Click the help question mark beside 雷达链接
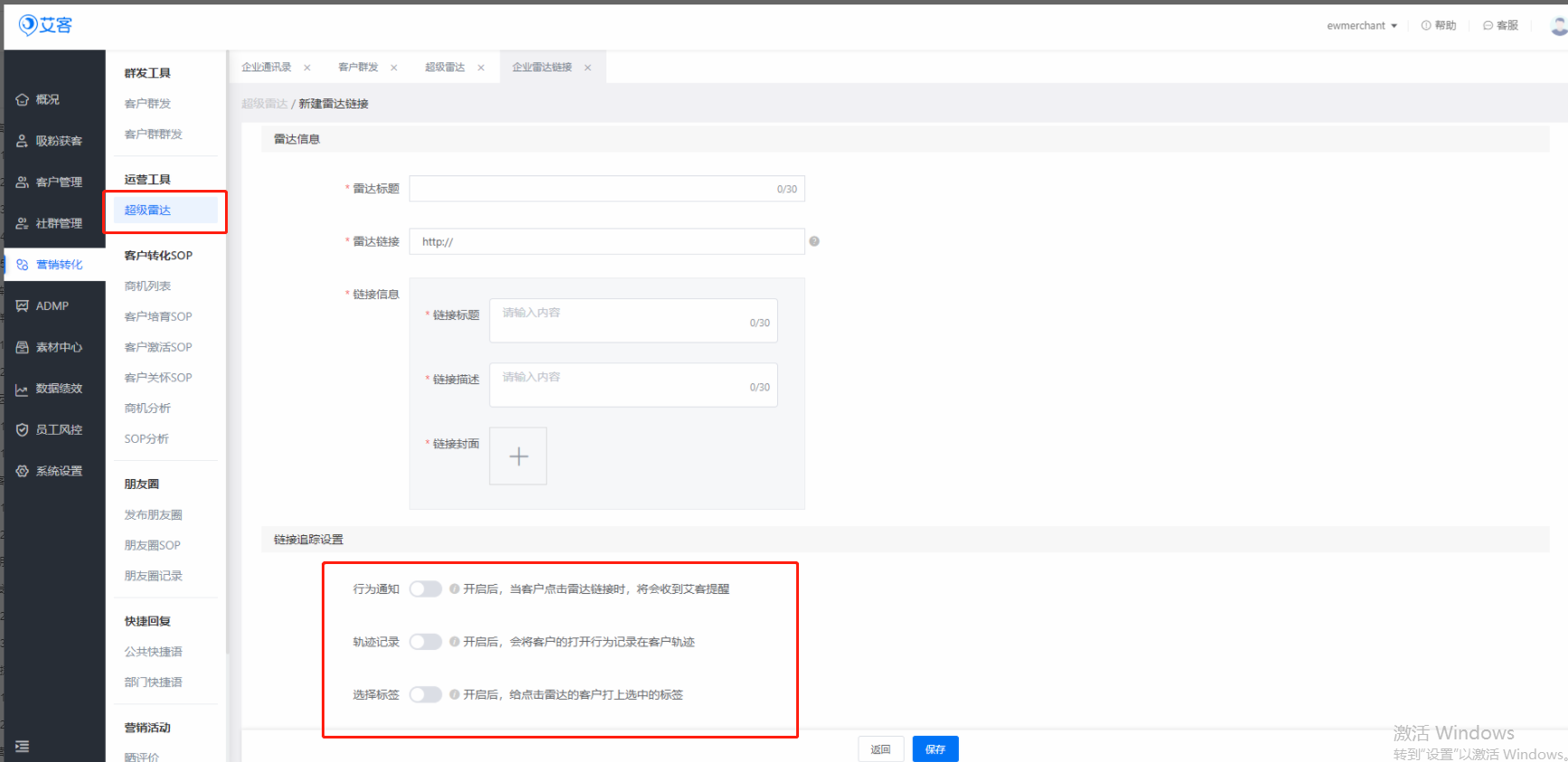 [x=814, y=241]
